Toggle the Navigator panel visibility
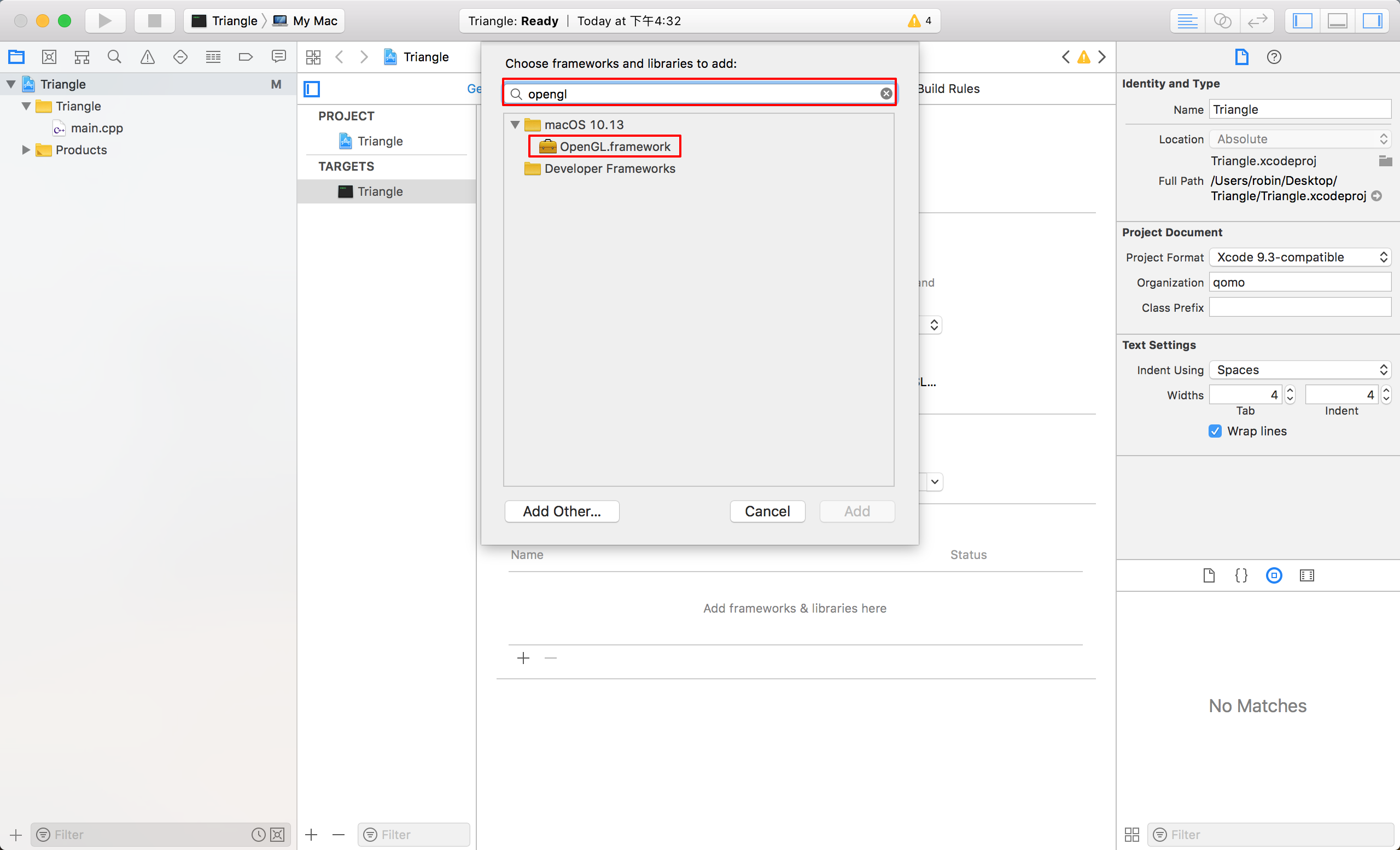The height and width of the screenshot is (850, 1400). coord(1302,21)
